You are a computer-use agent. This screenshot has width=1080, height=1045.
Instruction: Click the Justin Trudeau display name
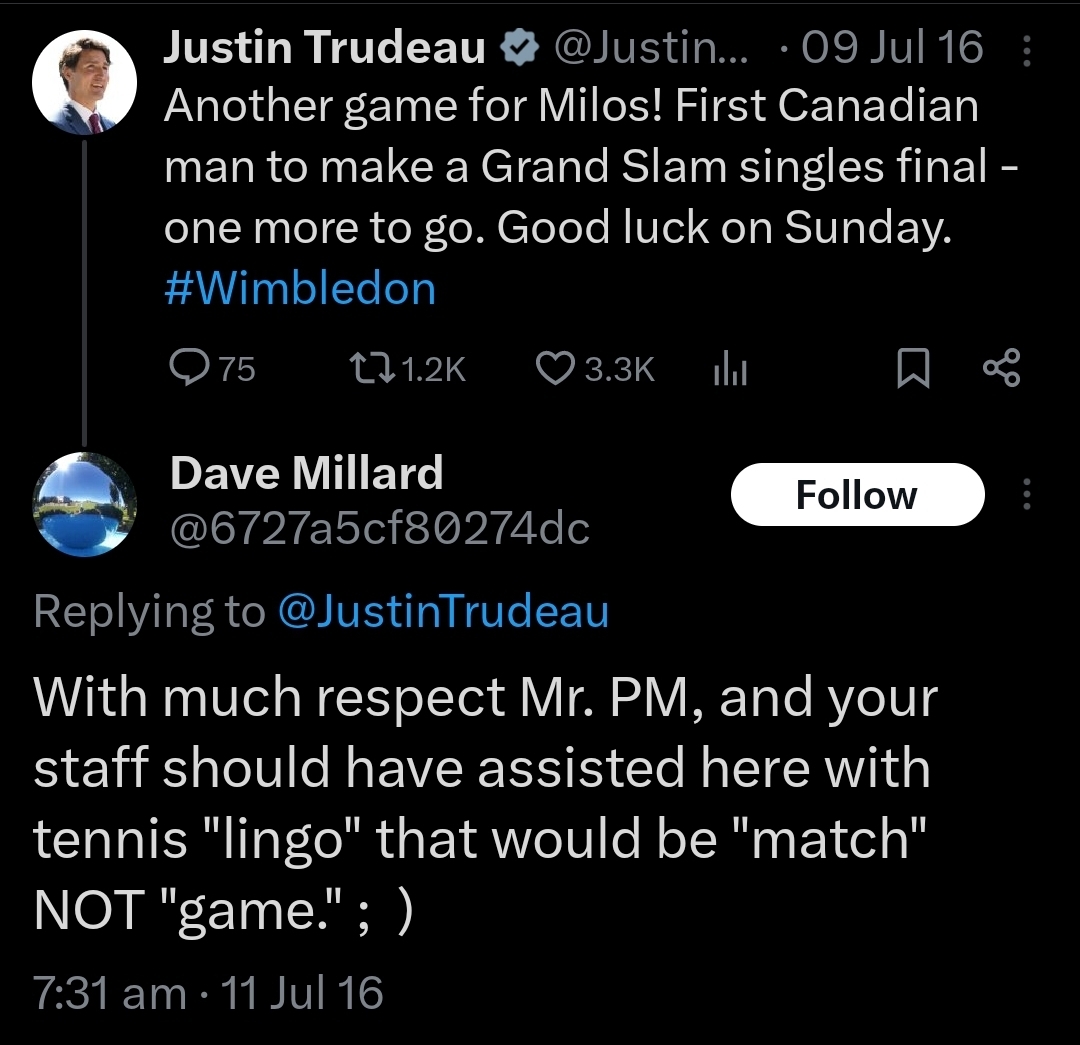tap(324, 48)
